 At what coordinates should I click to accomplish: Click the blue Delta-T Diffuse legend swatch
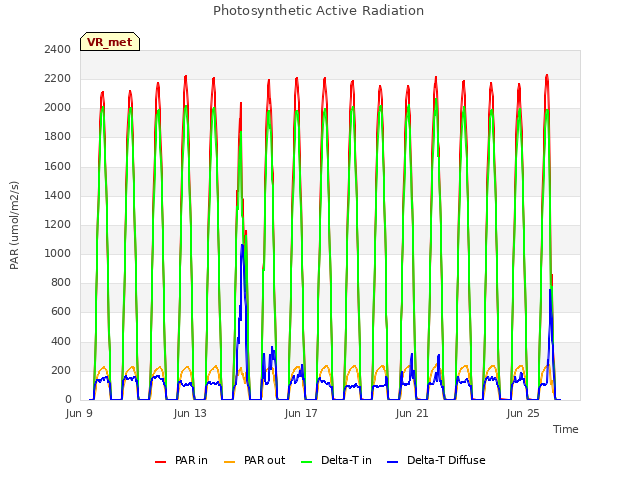(x=392, y=462)
